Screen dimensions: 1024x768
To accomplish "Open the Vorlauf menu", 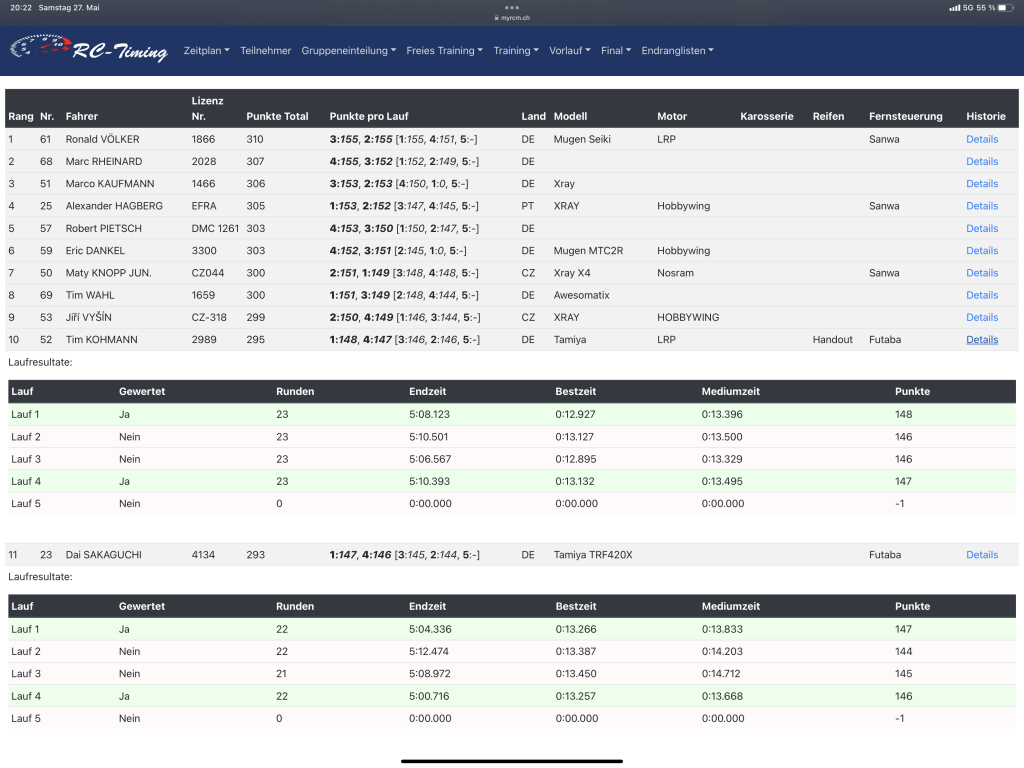I will coord(569,51).
